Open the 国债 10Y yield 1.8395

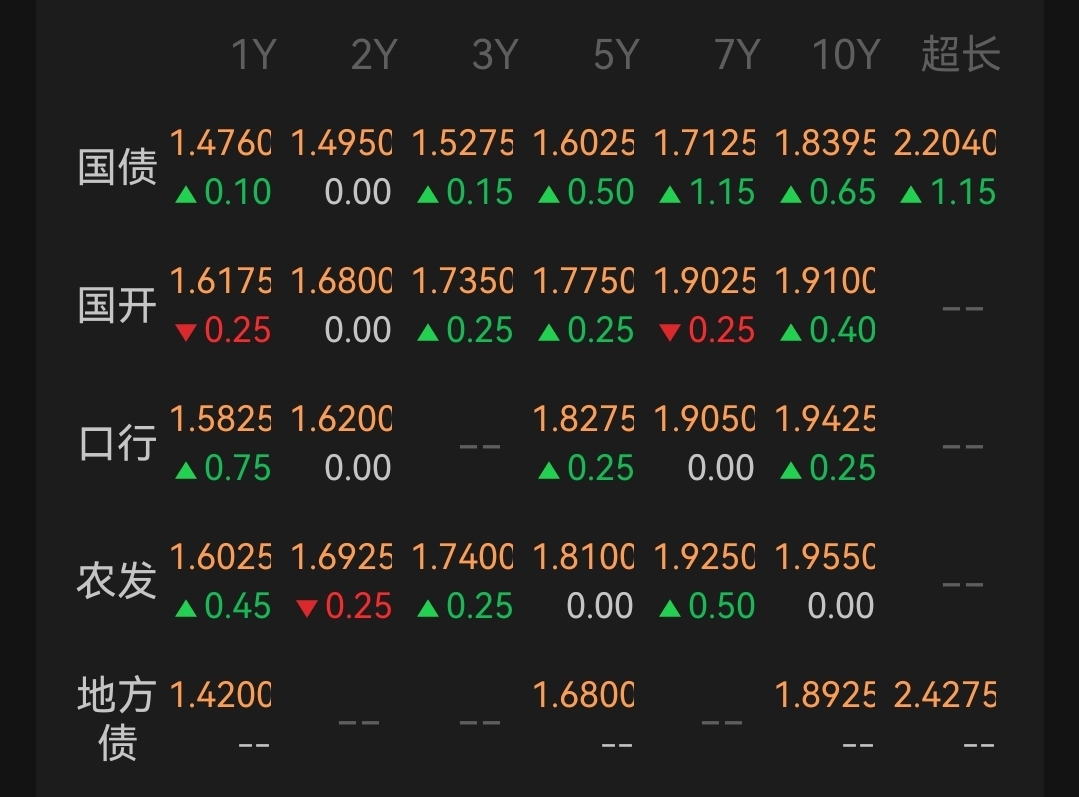click(825, 144)
